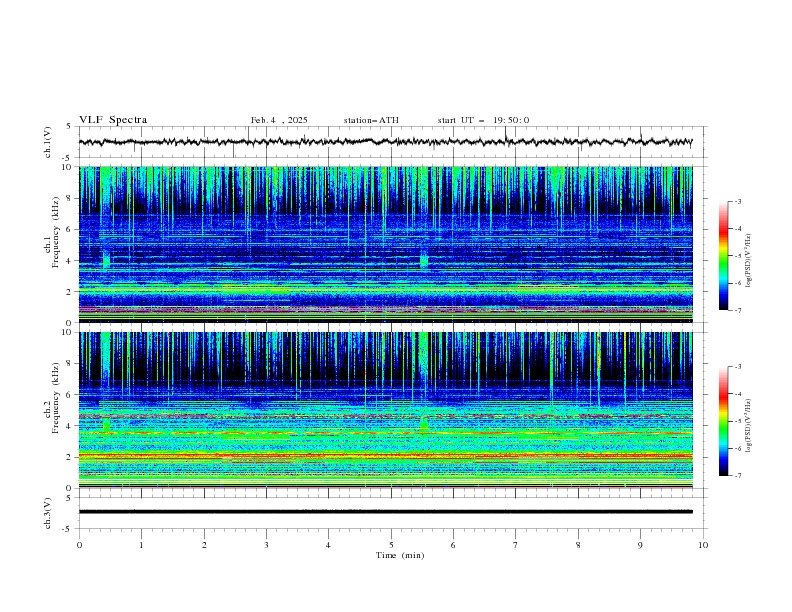Click time axis tick label "9"
This screenshot has width=792, height=612.
tap(640, 545)
